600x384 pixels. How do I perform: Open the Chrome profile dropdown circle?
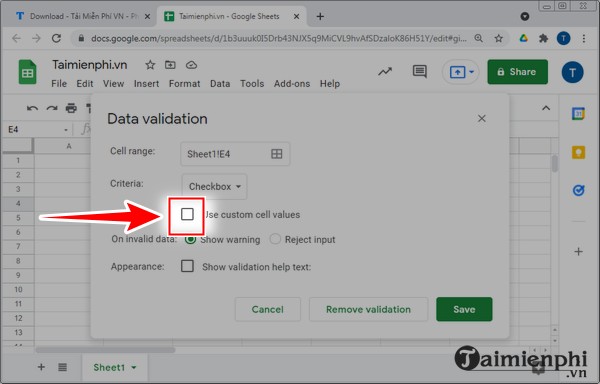point(525,16)
